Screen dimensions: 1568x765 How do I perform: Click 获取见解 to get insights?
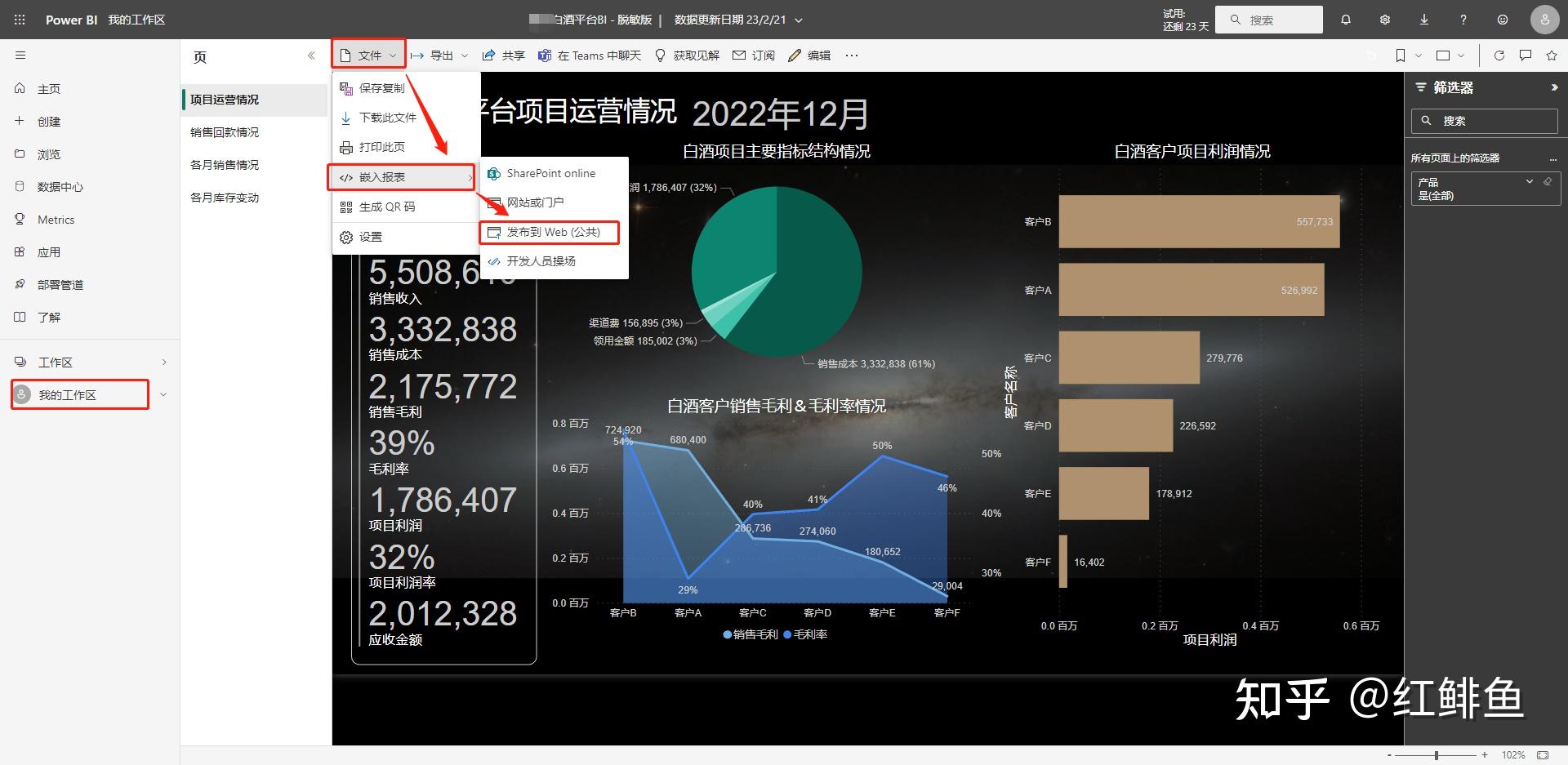[696, 55]
